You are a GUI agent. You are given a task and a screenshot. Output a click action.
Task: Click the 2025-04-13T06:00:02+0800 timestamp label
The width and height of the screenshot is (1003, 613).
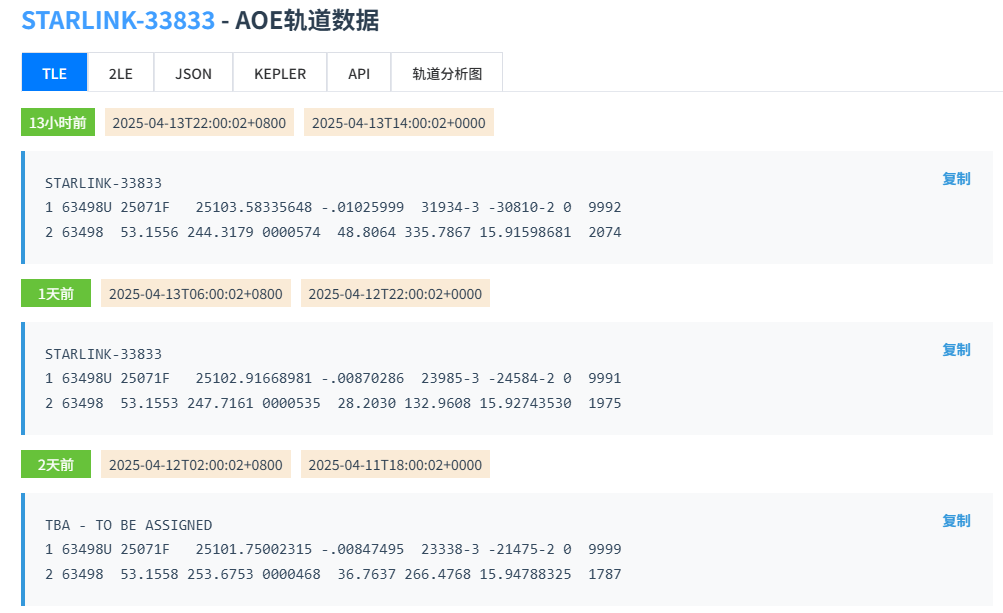pyautogui.click(x=196, y=294)
